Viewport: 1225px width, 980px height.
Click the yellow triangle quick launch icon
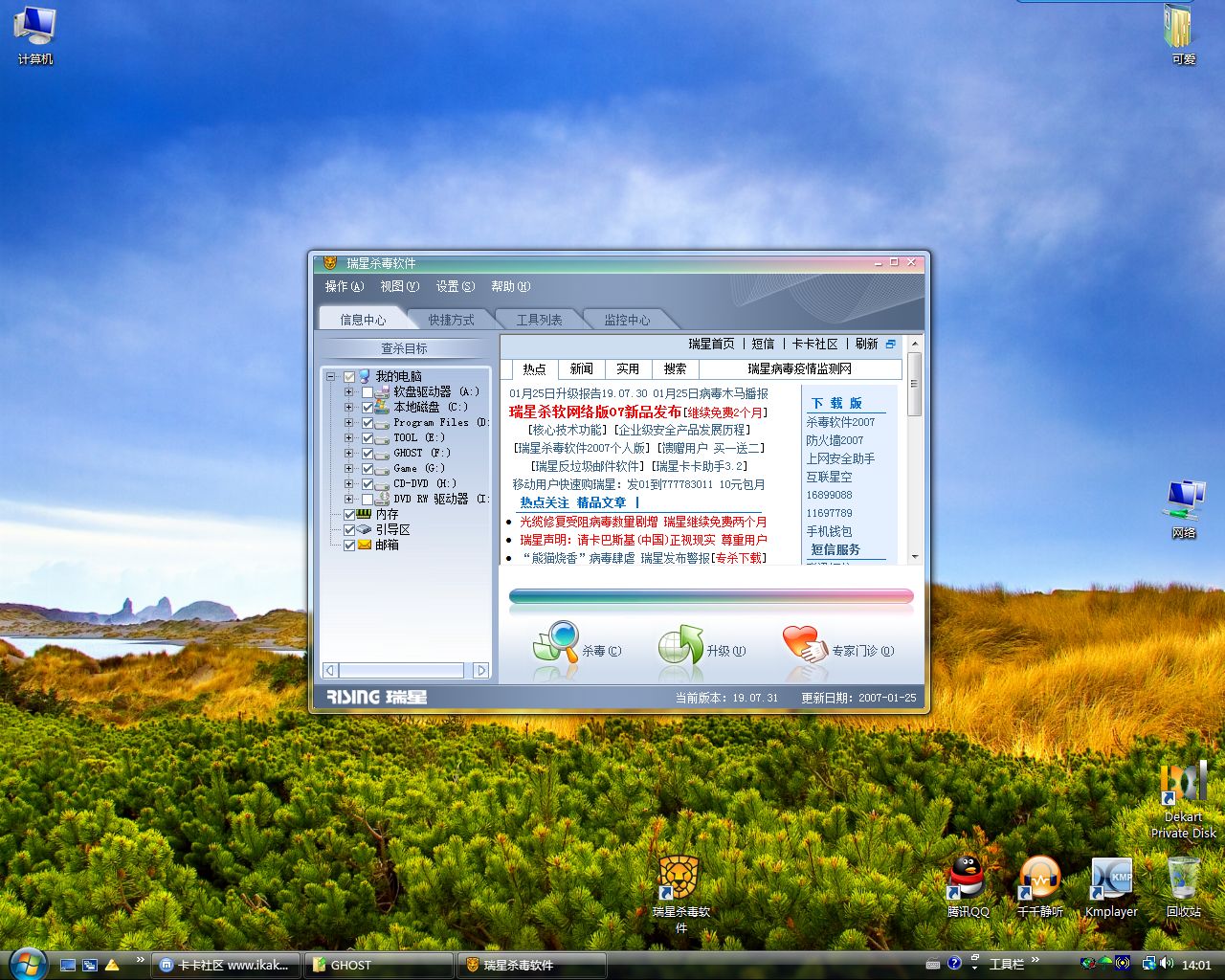(x=112, y=965)
